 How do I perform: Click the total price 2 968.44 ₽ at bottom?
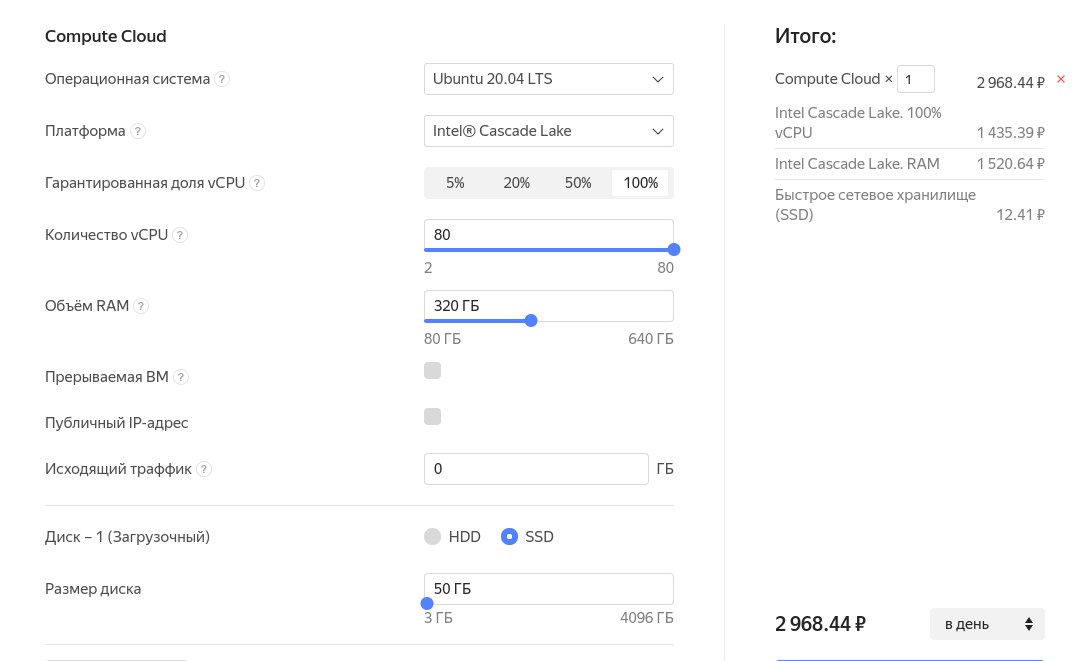pos(820,624)
